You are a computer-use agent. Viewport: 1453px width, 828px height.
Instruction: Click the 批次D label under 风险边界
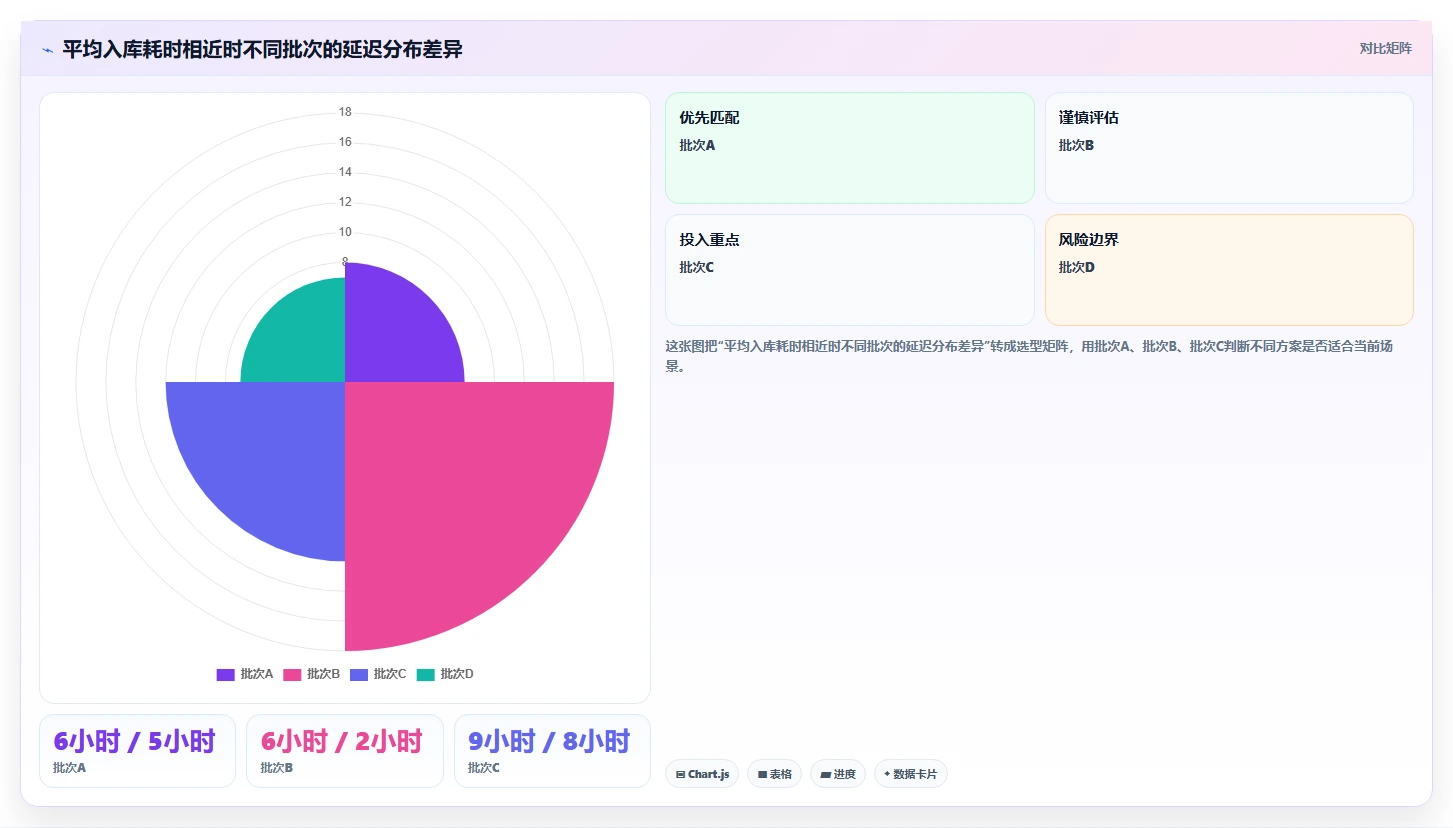(x=1077, y=267)
